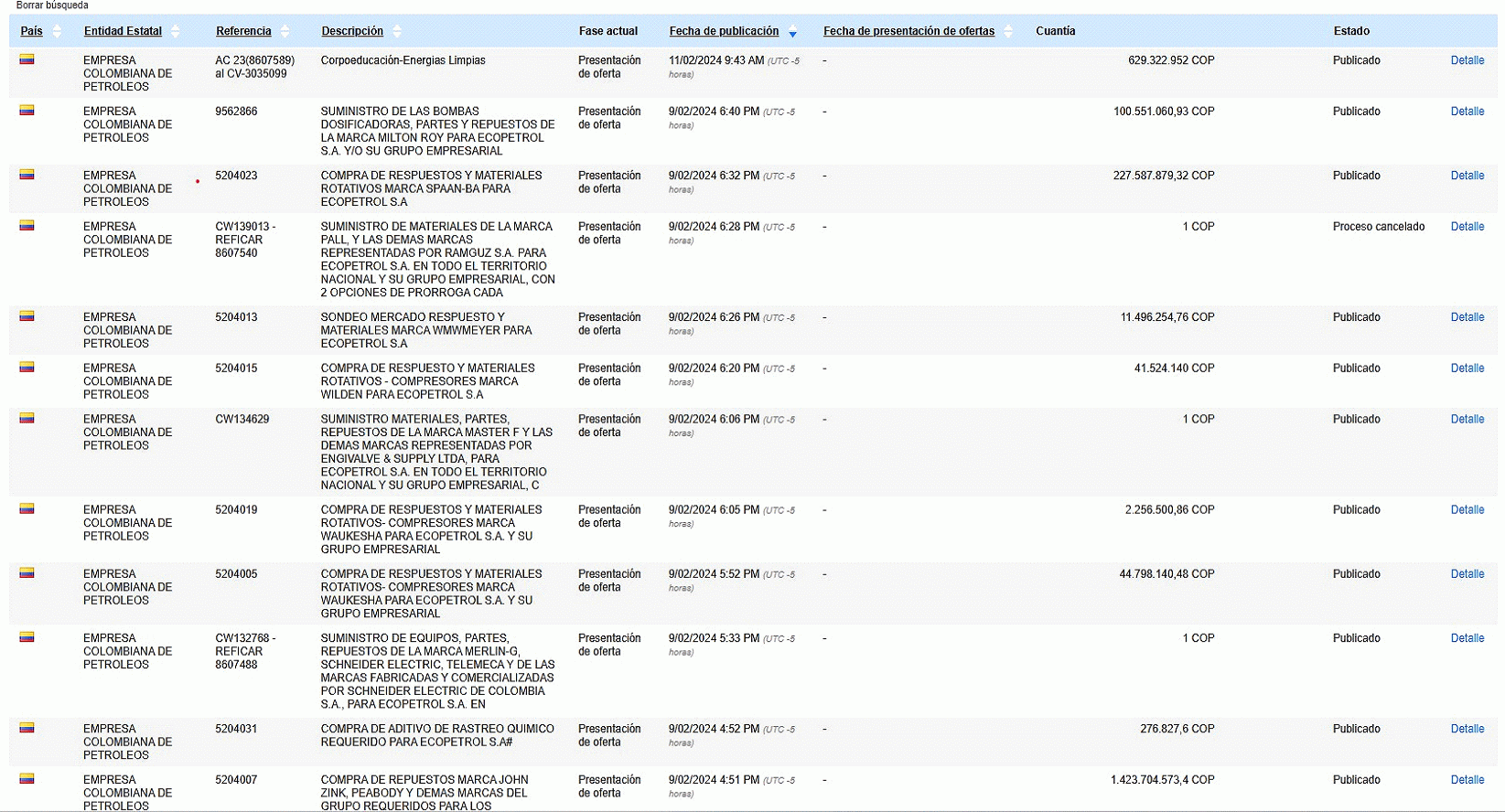
Task: Sort table by País column header
Action: 31,31
